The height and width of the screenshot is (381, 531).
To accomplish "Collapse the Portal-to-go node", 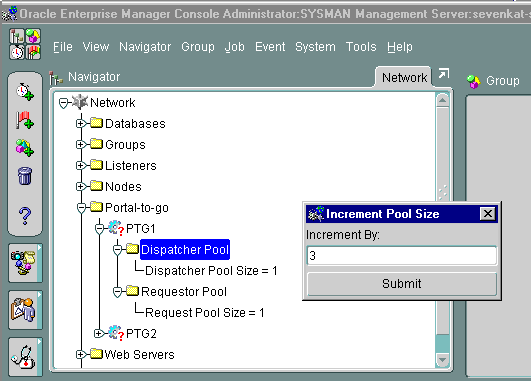I will pyautogui.click(x=81, y=208).
